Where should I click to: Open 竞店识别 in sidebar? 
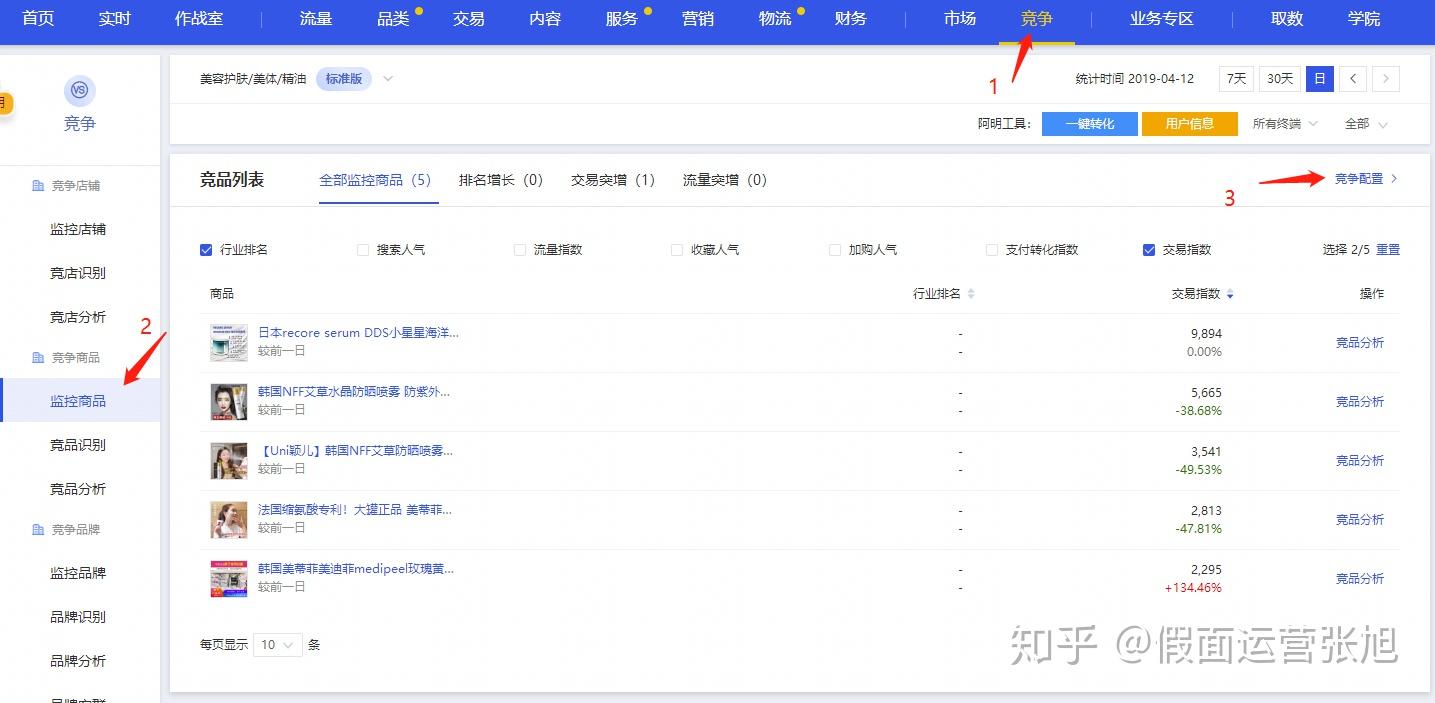point(78,273)
